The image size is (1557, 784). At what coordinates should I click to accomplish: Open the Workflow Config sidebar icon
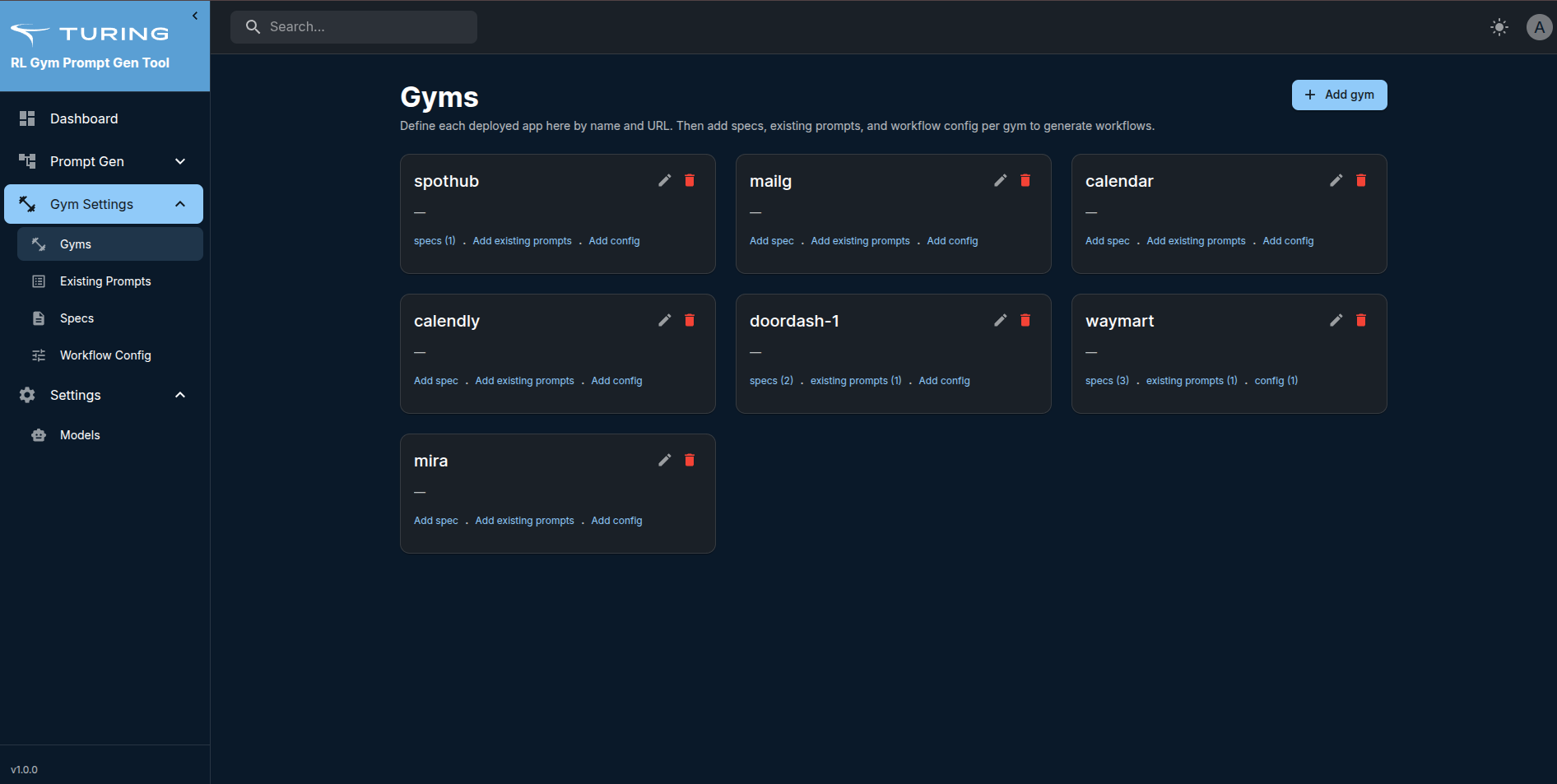[x=39, y=355]
